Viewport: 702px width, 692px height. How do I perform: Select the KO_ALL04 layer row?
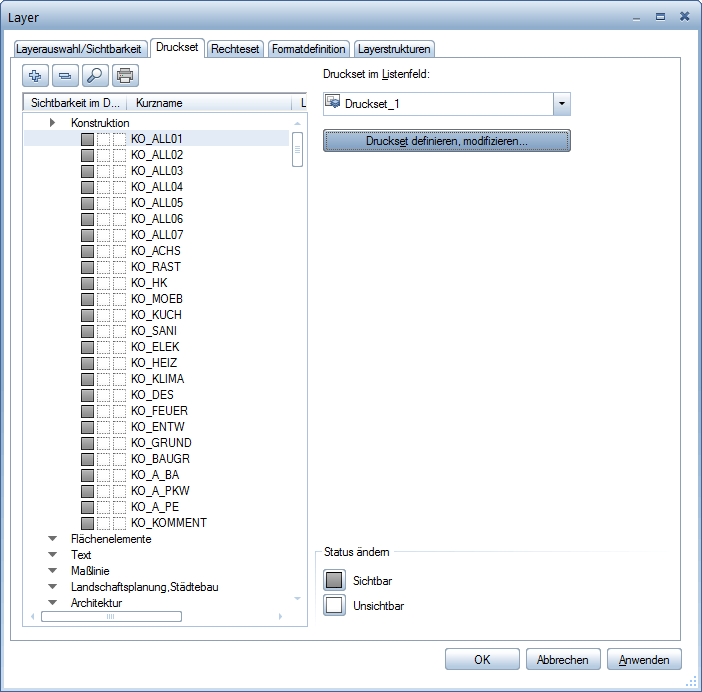(157, 187)
